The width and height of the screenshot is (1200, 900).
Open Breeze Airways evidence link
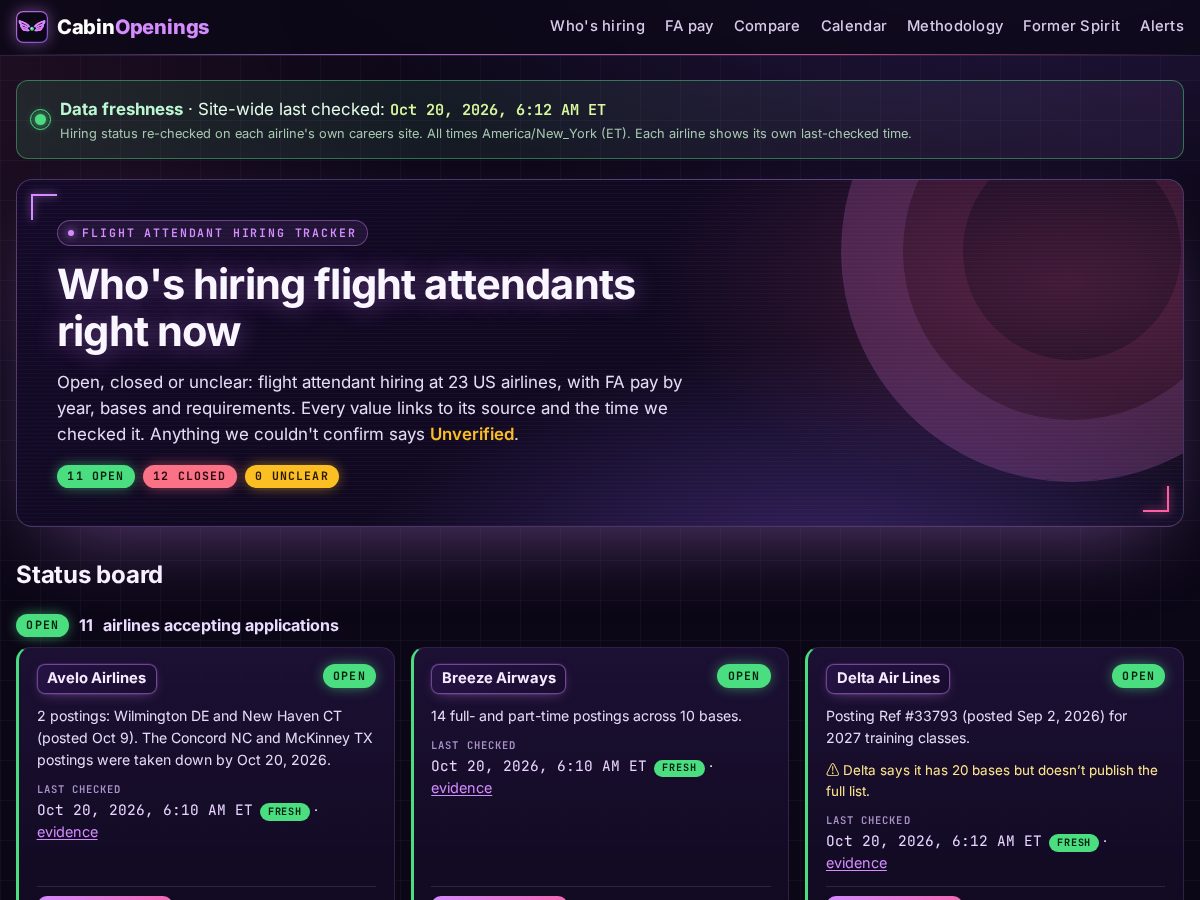tap(461, 788)
